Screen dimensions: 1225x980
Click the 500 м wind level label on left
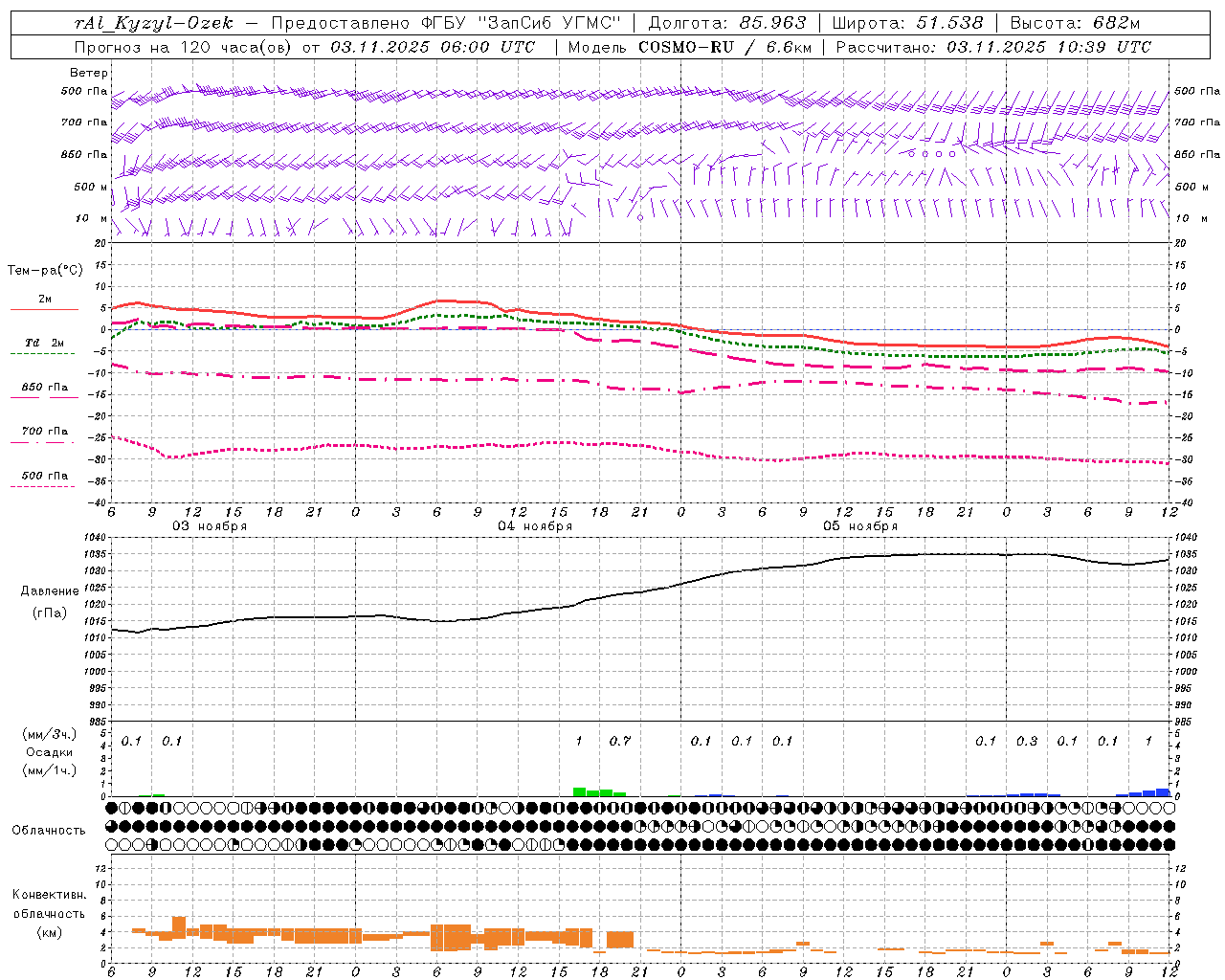(x=91, y=187)
